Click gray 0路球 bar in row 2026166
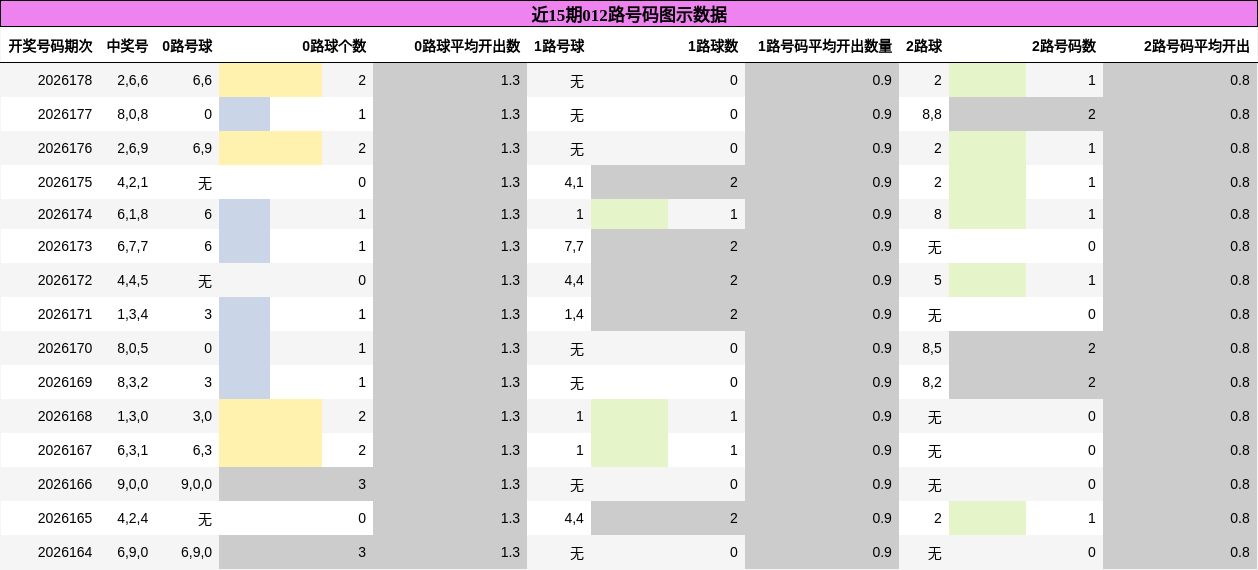1258x570 pixels. click(x=296, y=484)
